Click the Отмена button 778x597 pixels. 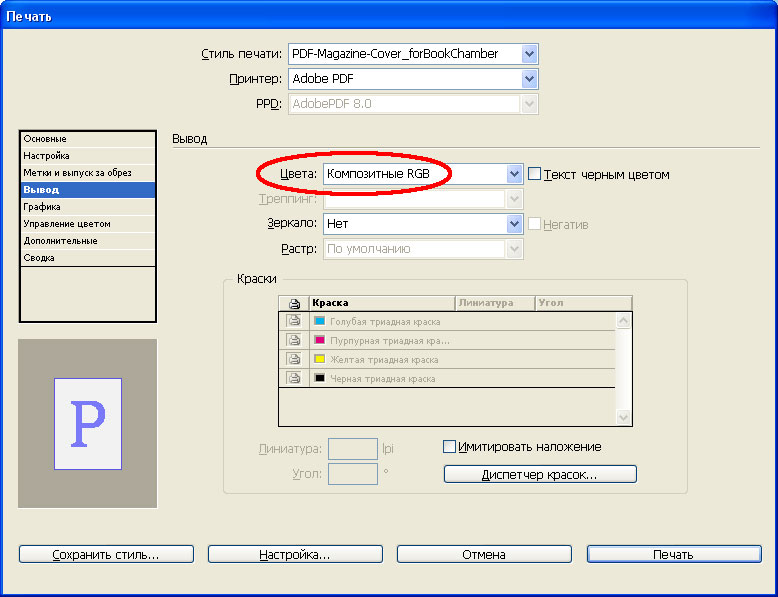point(484,554)
